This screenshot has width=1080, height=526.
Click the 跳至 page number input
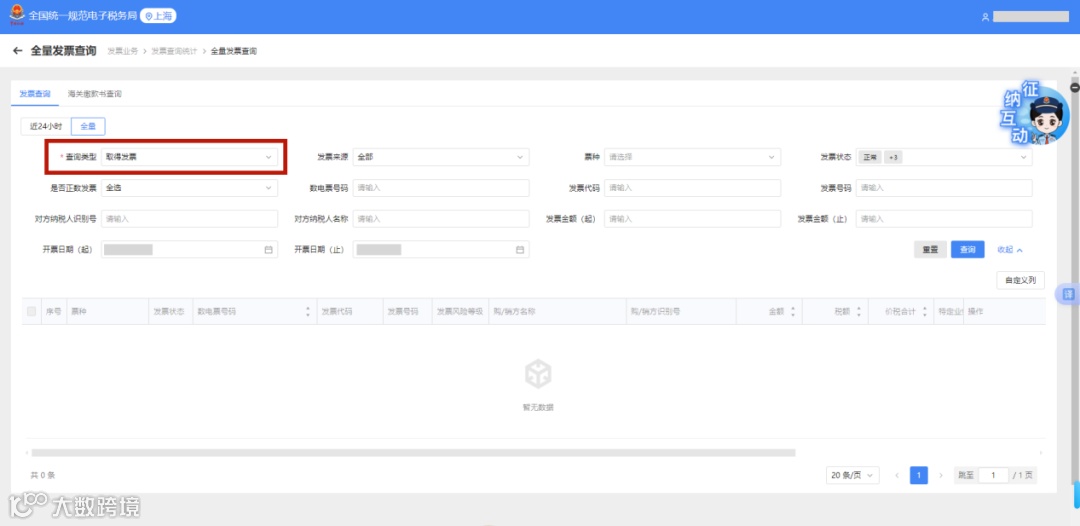click(993, 476)
